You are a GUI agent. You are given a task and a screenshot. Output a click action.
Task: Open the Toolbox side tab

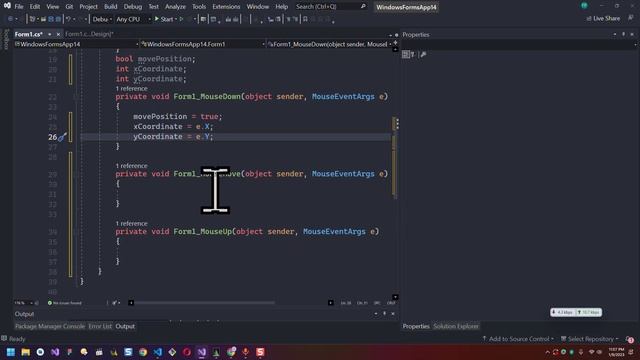(6, 39)
